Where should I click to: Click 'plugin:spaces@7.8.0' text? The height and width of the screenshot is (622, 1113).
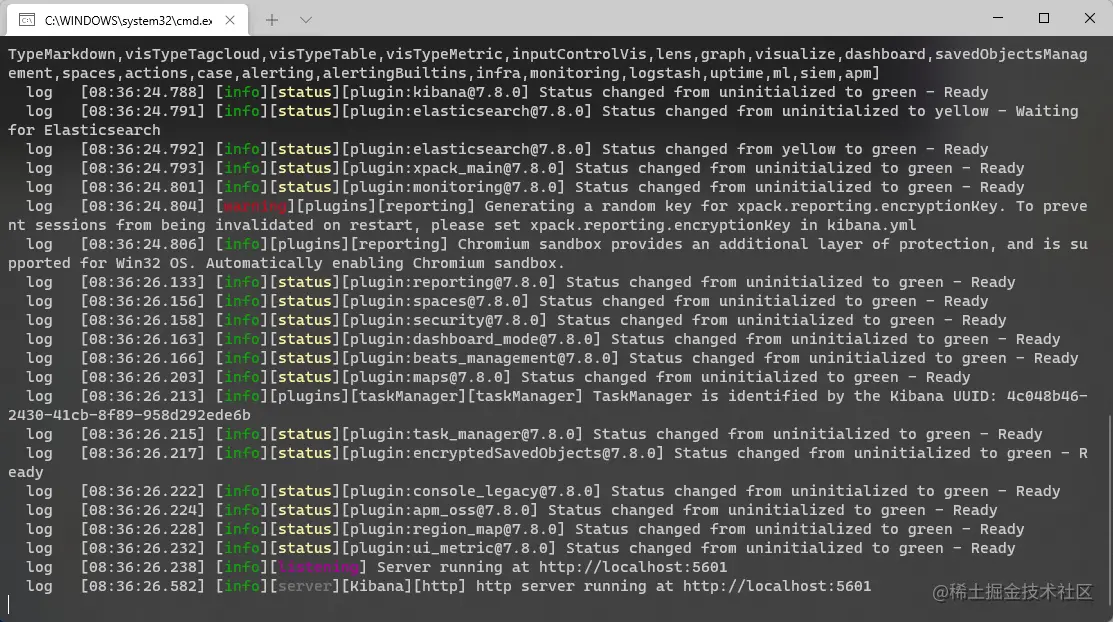coord(435,302)
